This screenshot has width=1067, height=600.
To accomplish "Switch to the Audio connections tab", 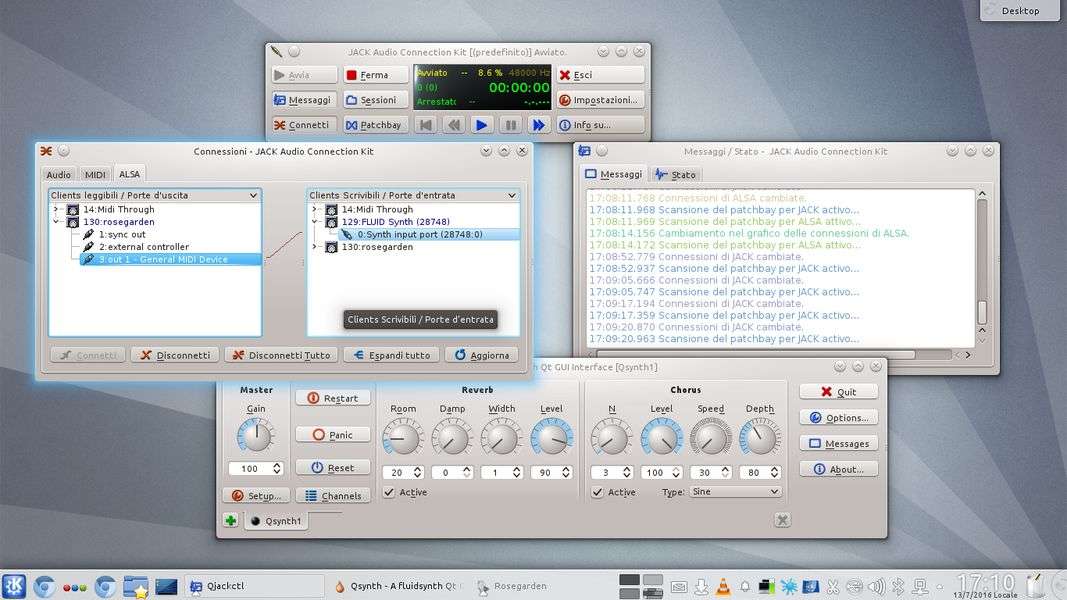I will tap(59, 174).
